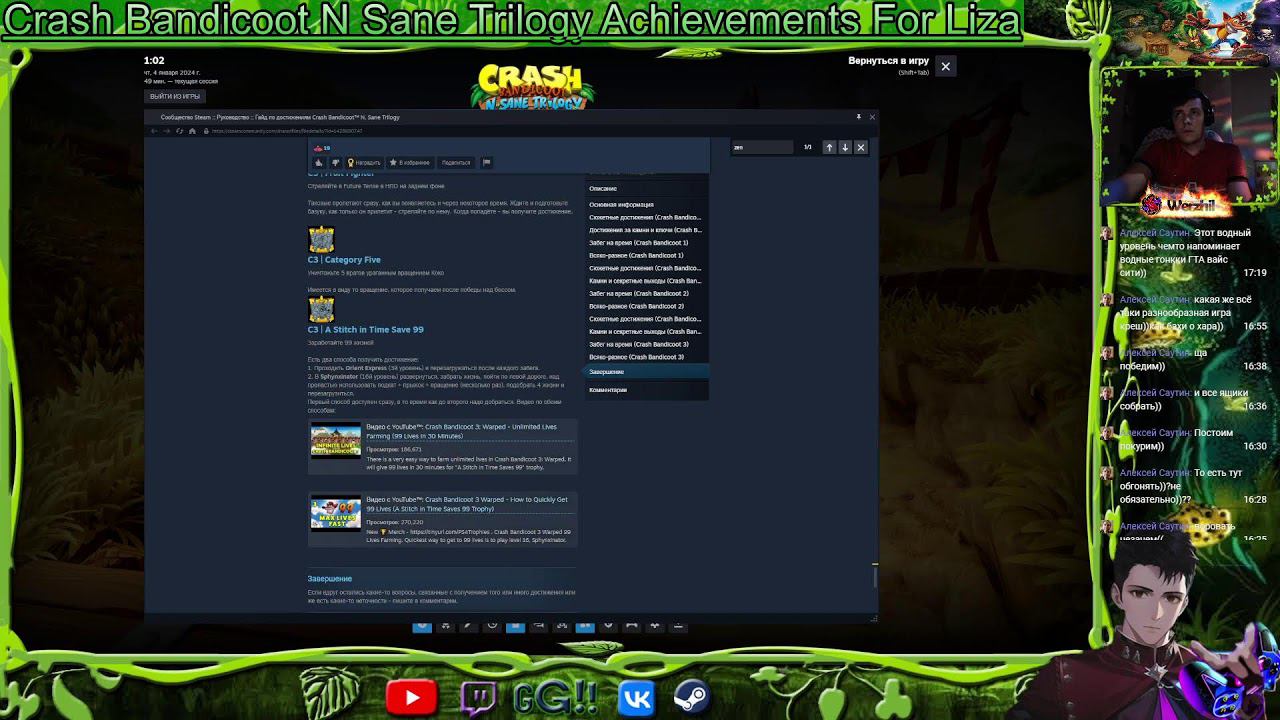
Task: Go back in the Steam overlay browser
Action: (x=154, y=131)
